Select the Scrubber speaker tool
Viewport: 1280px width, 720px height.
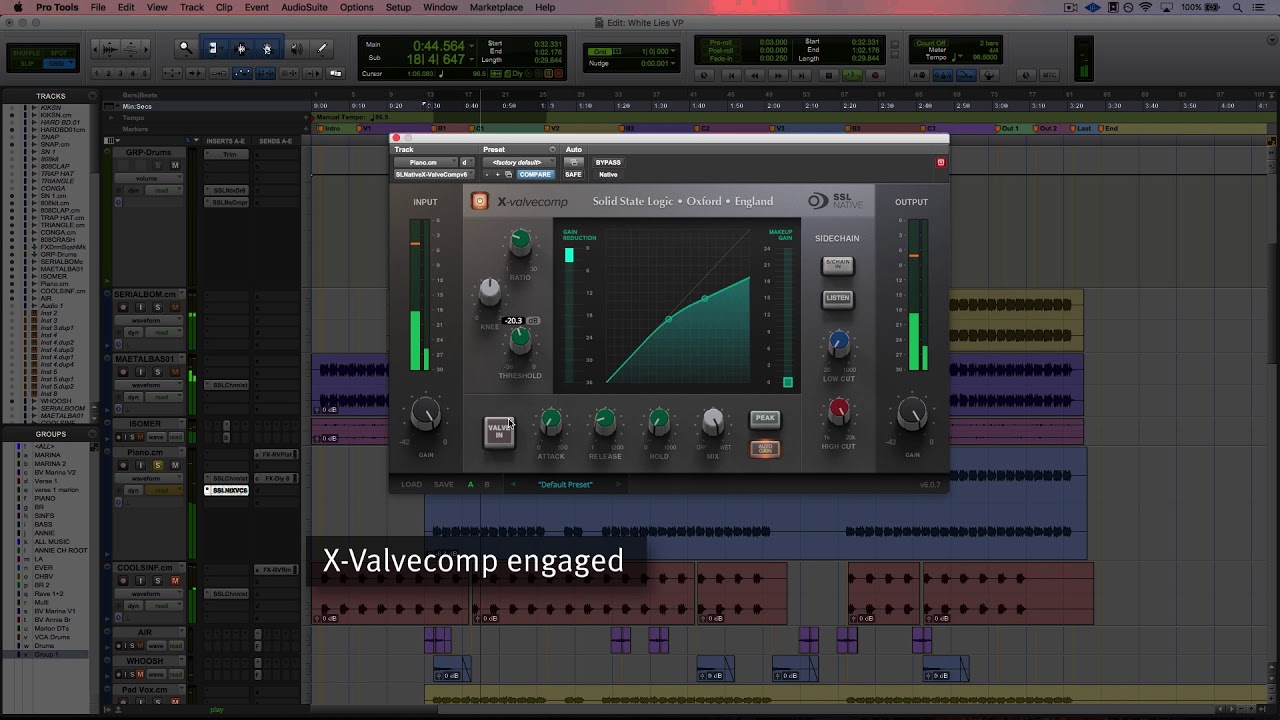coord(295,48)
